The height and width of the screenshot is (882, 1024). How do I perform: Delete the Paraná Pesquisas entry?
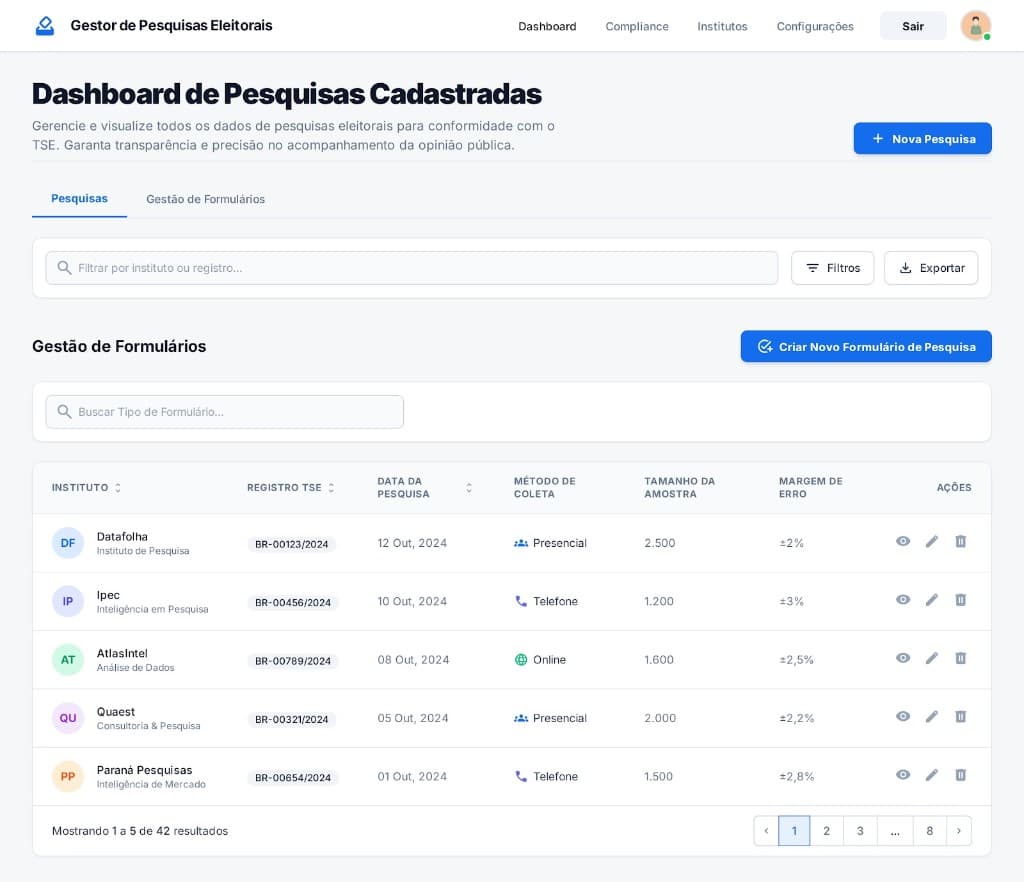pyautogui.click(x=961, y=775)
